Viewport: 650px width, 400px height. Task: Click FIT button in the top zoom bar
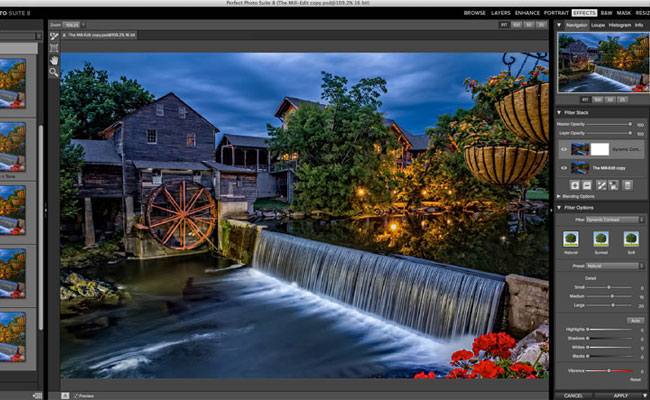pos(504,25)
